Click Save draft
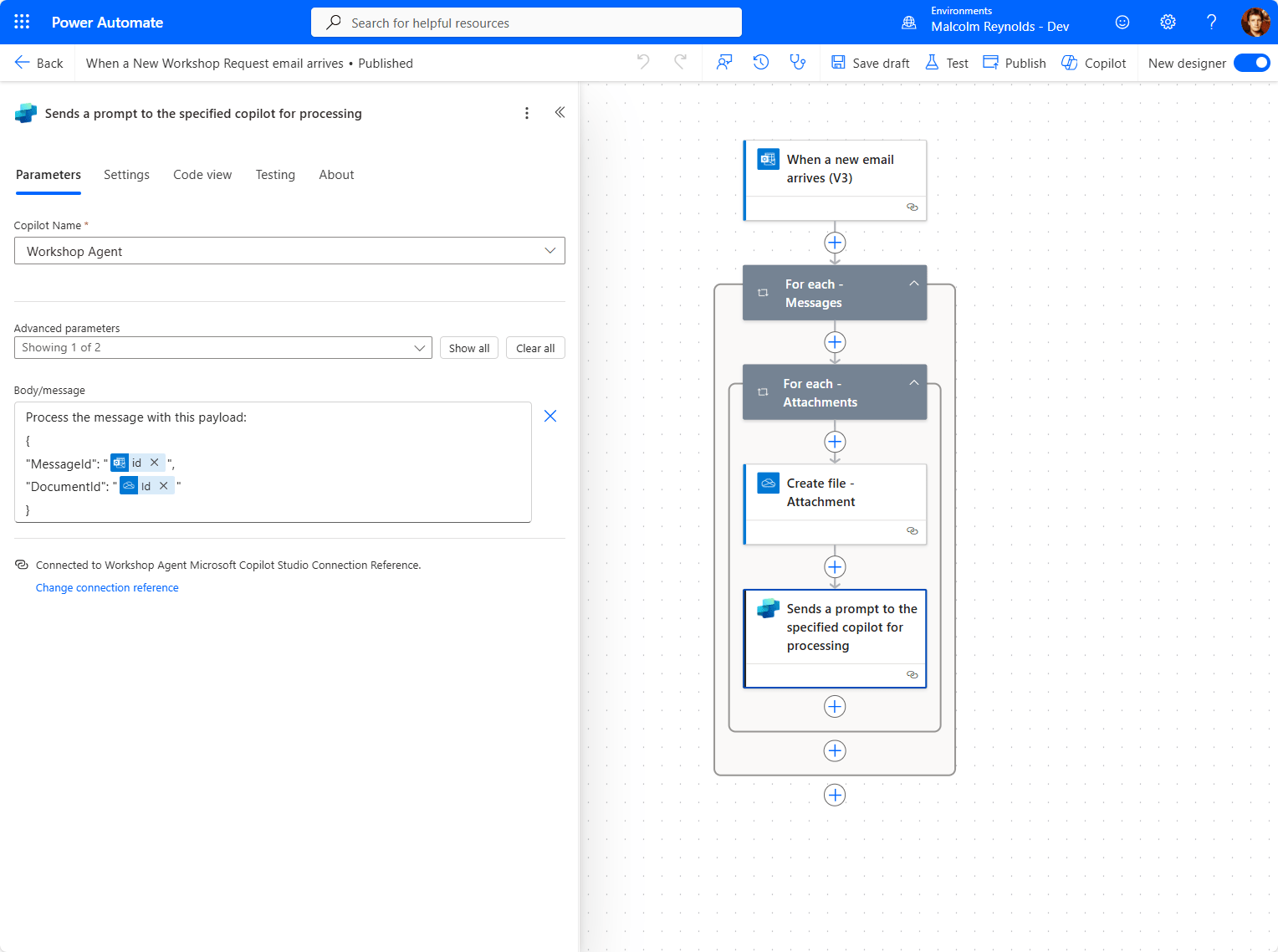Viewport: 1278px width, 952px height. pyautogui.click(x=870, y=63)
